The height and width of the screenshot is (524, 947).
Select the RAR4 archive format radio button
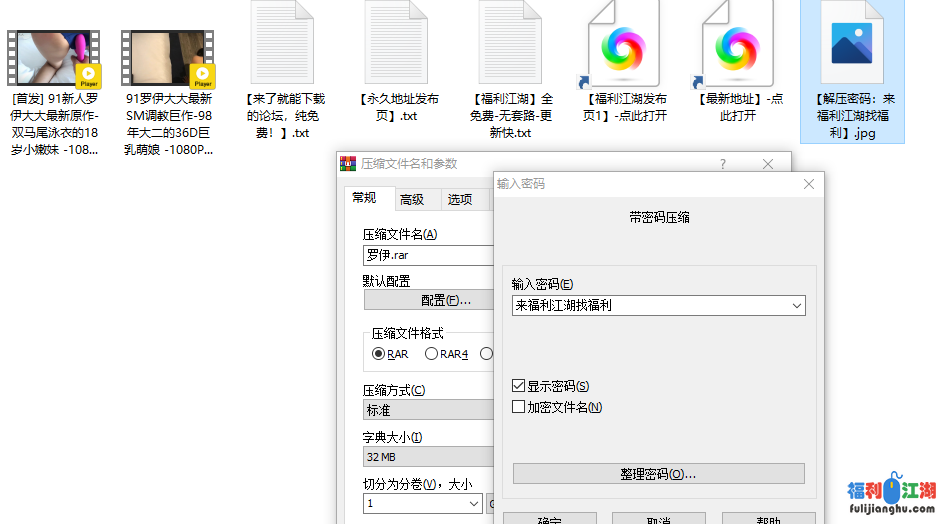tap(432, 354)
